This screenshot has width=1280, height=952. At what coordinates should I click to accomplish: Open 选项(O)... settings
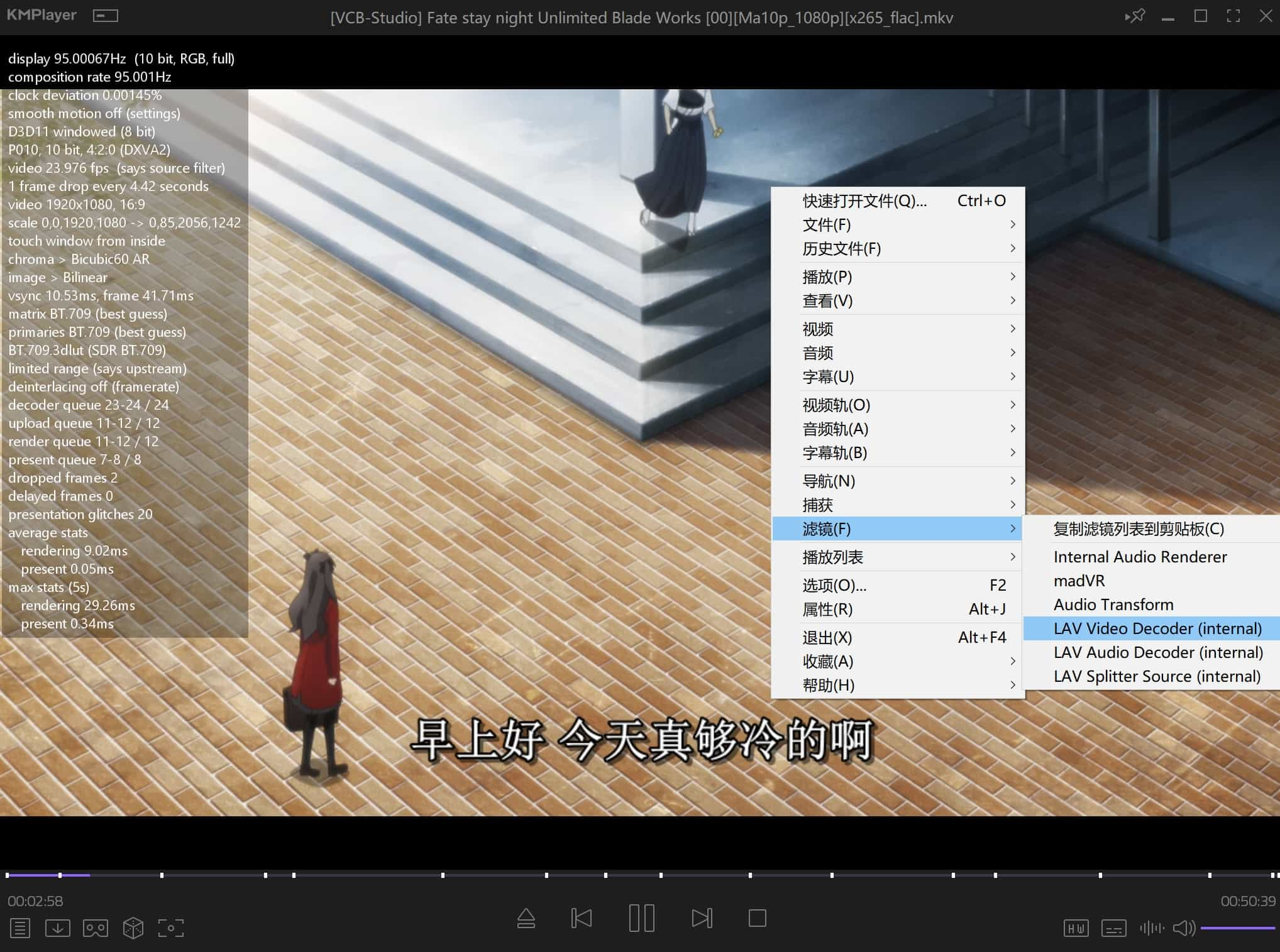(898, 585)
